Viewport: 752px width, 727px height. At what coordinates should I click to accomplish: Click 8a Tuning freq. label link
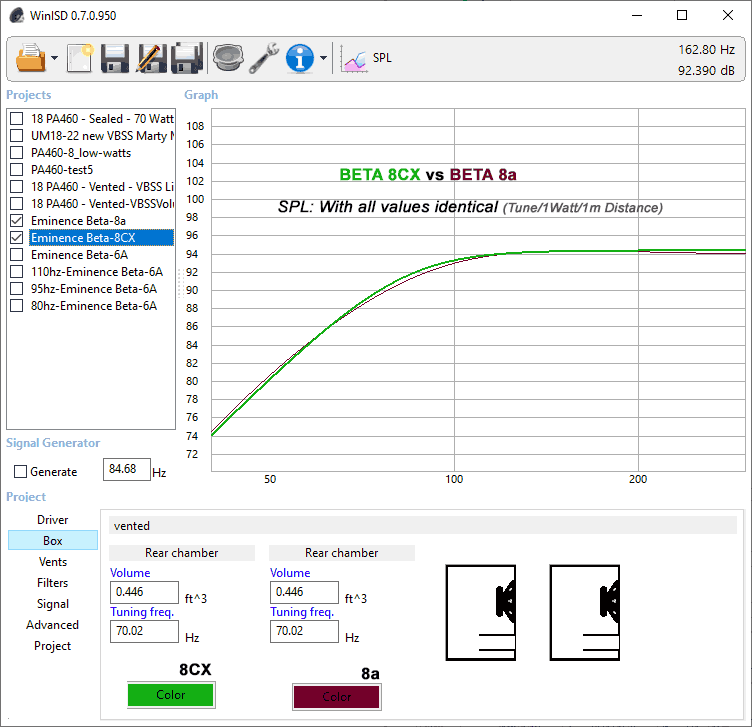click(x=302, y=612)
